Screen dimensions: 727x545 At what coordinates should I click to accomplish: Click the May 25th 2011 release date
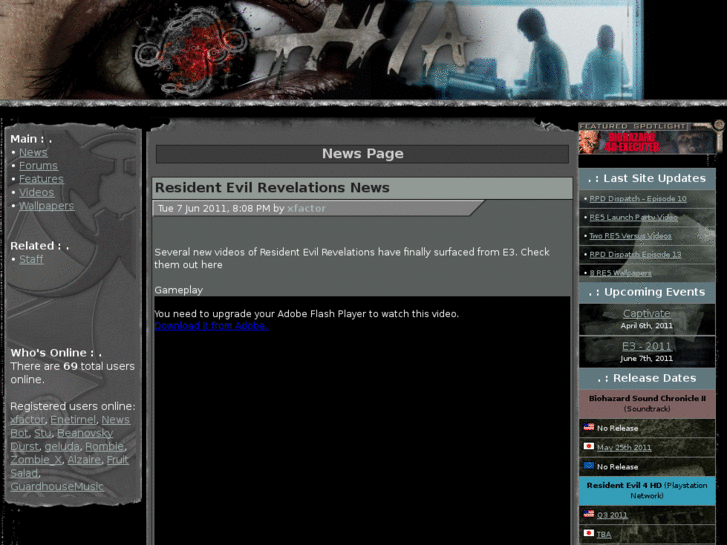pos(624,448)
